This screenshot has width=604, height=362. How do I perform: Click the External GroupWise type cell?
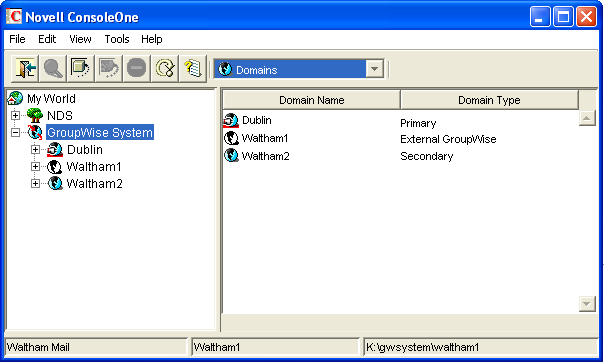coord(448,139)
